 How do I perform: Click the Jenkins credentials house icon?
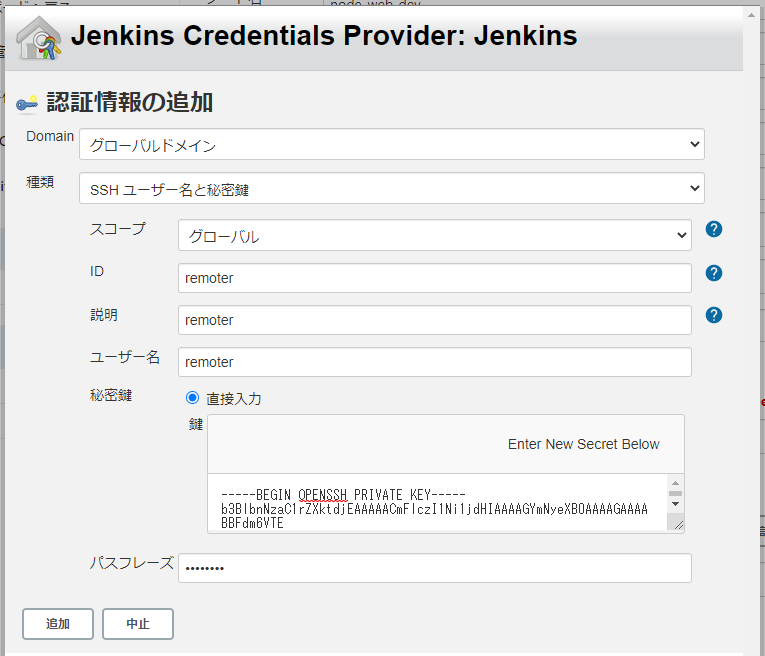pyautogui.click(x=39, y=38)
